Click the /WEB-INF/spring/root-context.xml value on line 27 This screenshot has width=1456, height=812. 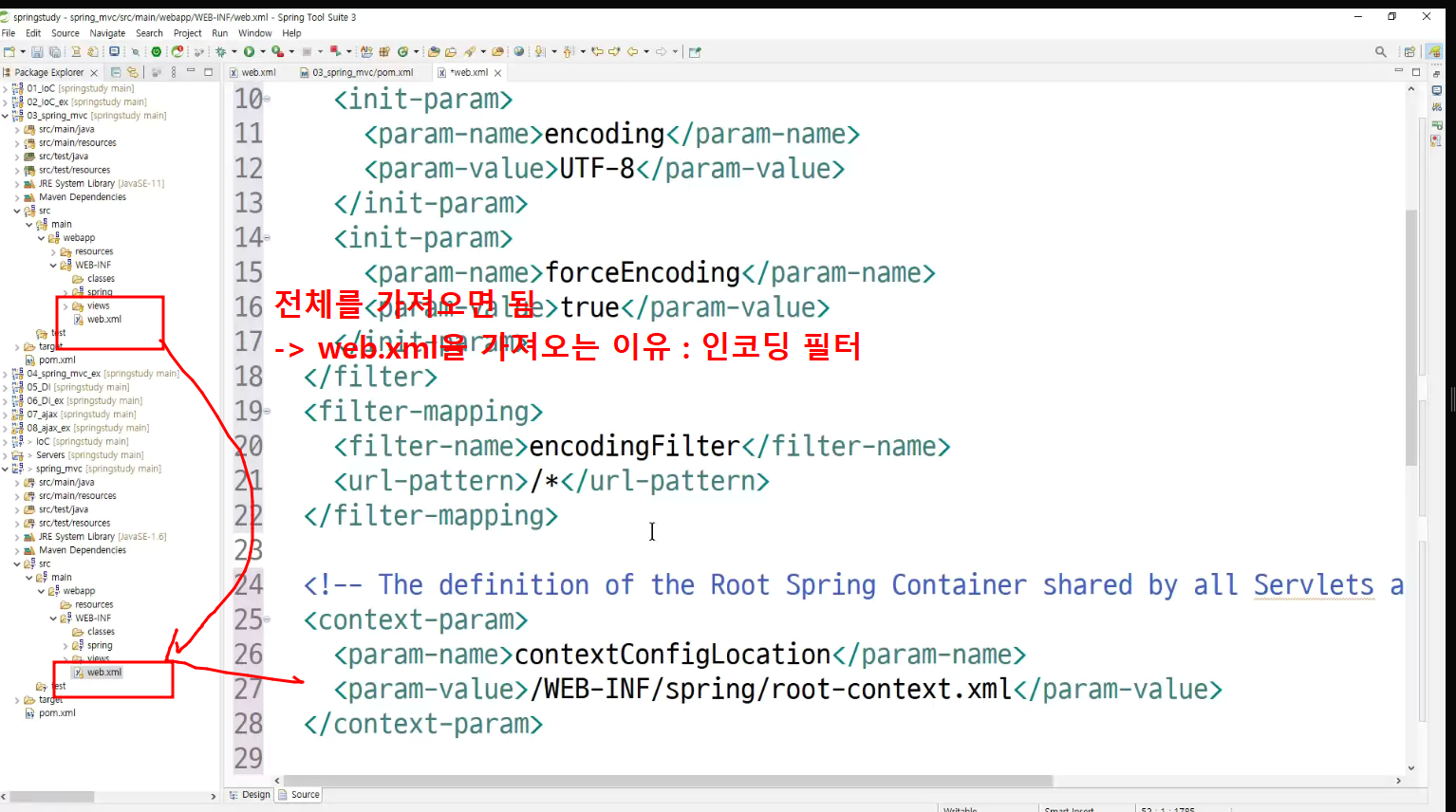[772, 689]
